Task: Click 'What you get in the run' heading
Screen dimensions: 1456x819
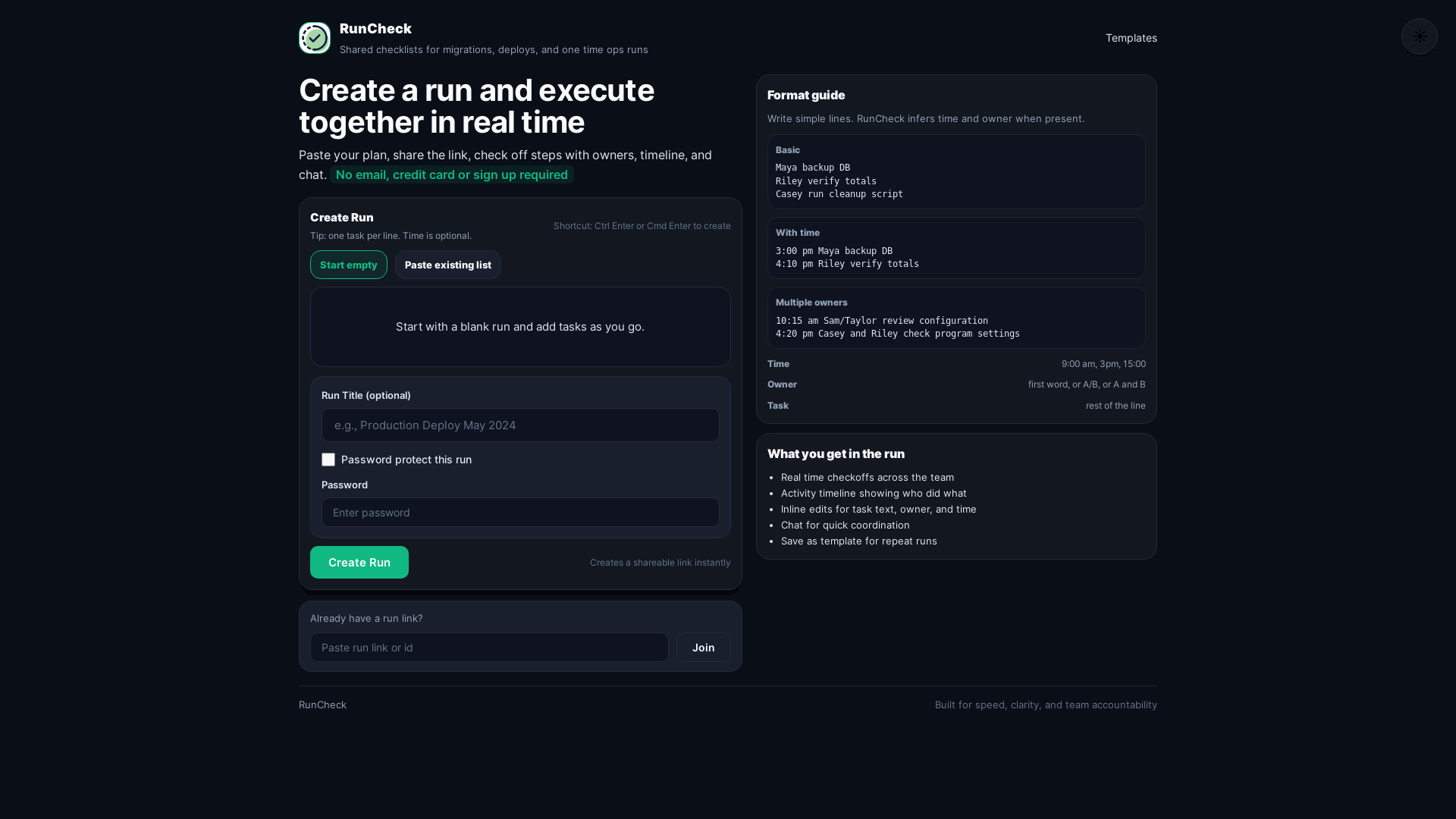Action: click(836, 453)
